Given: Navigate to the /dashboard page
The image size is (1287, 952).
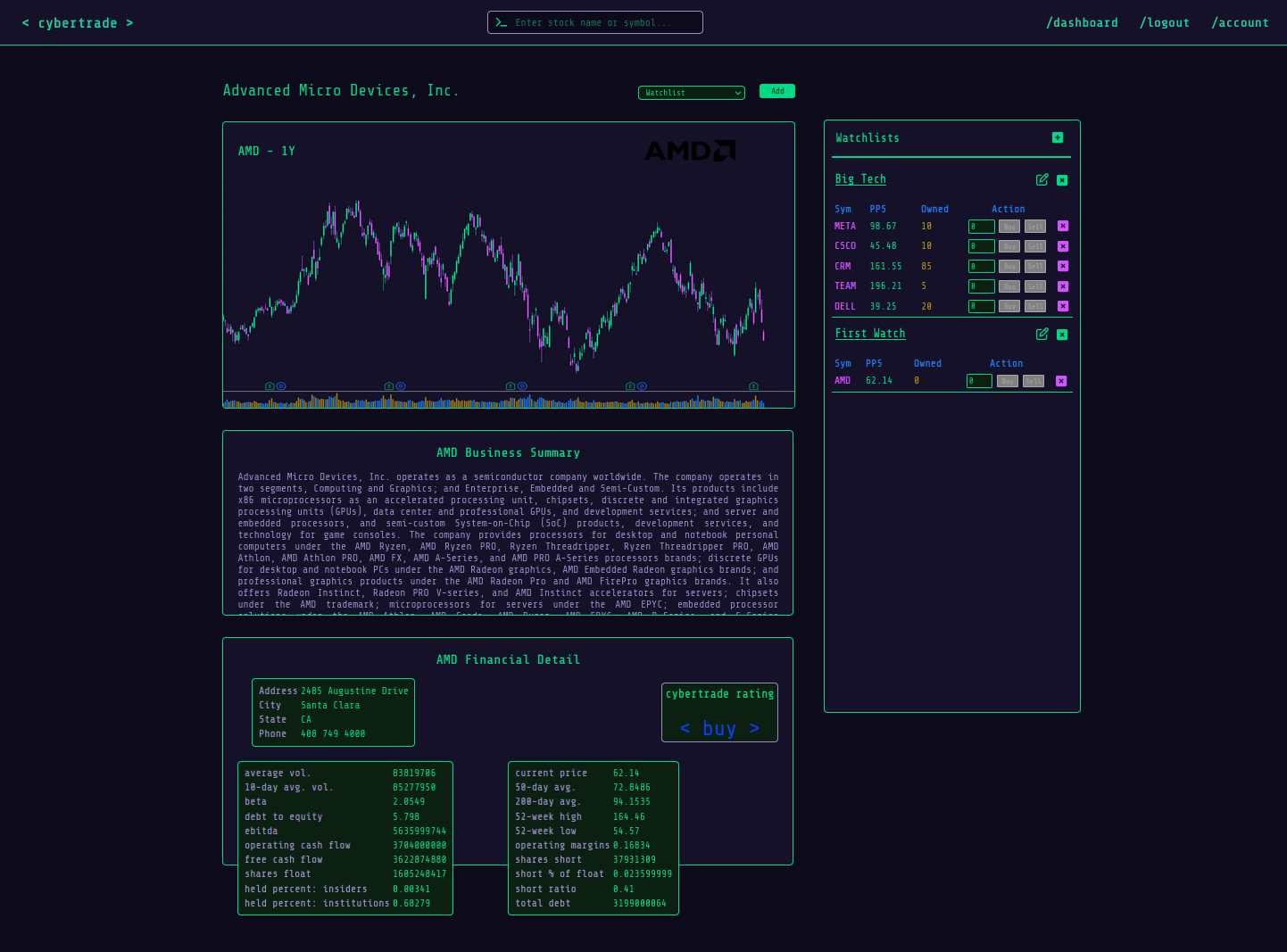Looking at the screenshot, I should tap(1082, 22).
